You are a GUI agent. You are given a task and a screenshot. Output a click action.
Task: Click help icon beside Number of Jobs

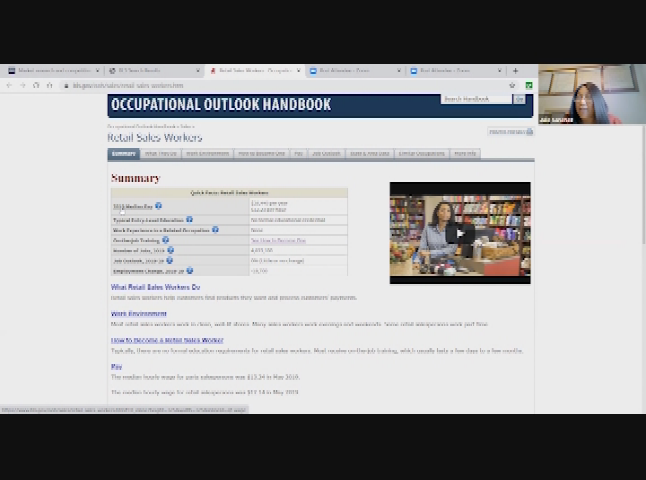[x=171, y=250]
